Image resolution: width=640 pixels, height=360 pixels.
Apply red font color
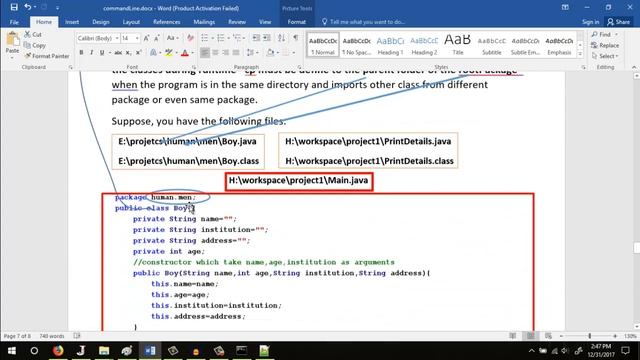[x=185, y=53]
